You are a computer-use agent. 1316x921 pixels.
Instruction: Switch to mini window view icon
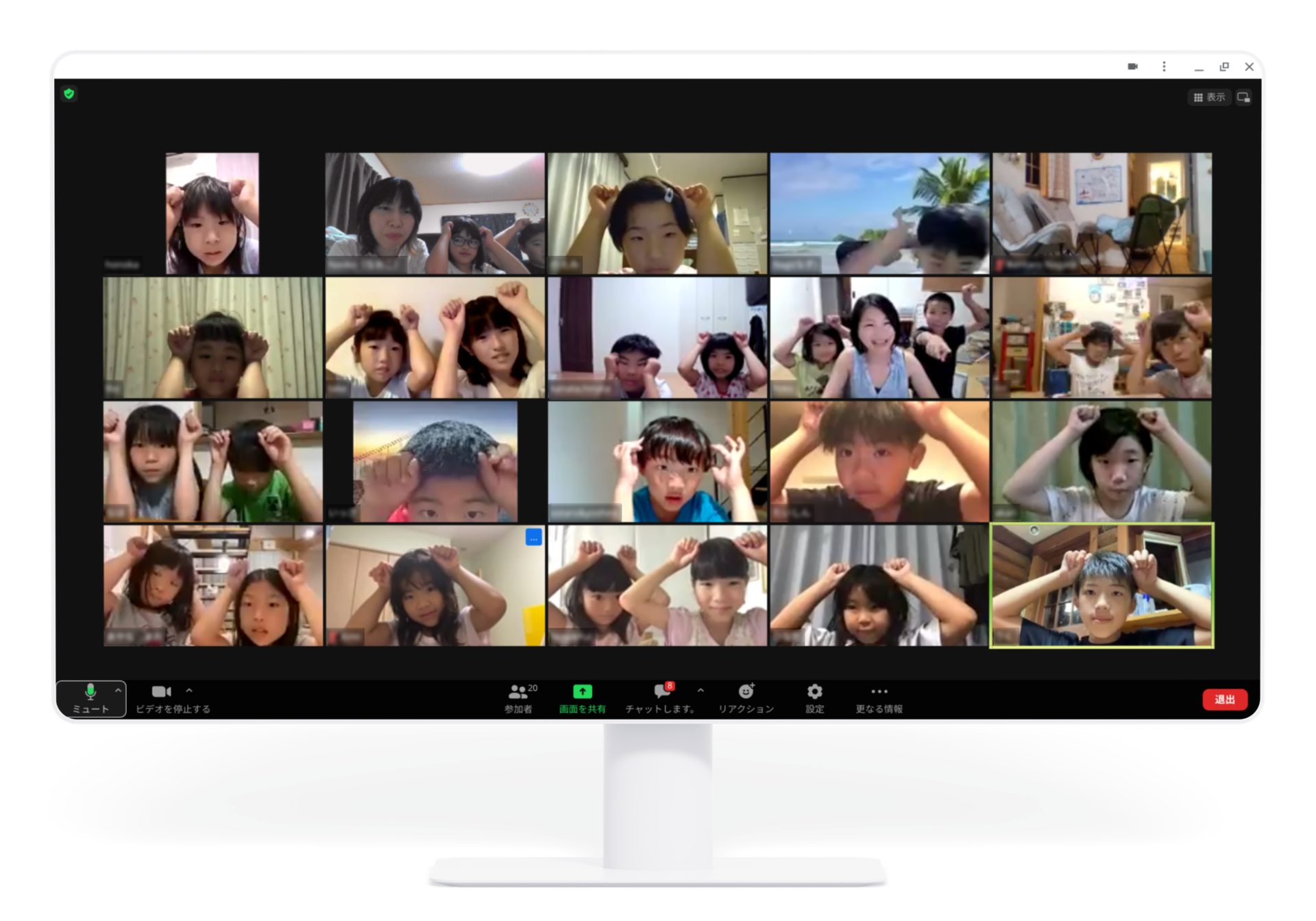[x=1243, y=97]
